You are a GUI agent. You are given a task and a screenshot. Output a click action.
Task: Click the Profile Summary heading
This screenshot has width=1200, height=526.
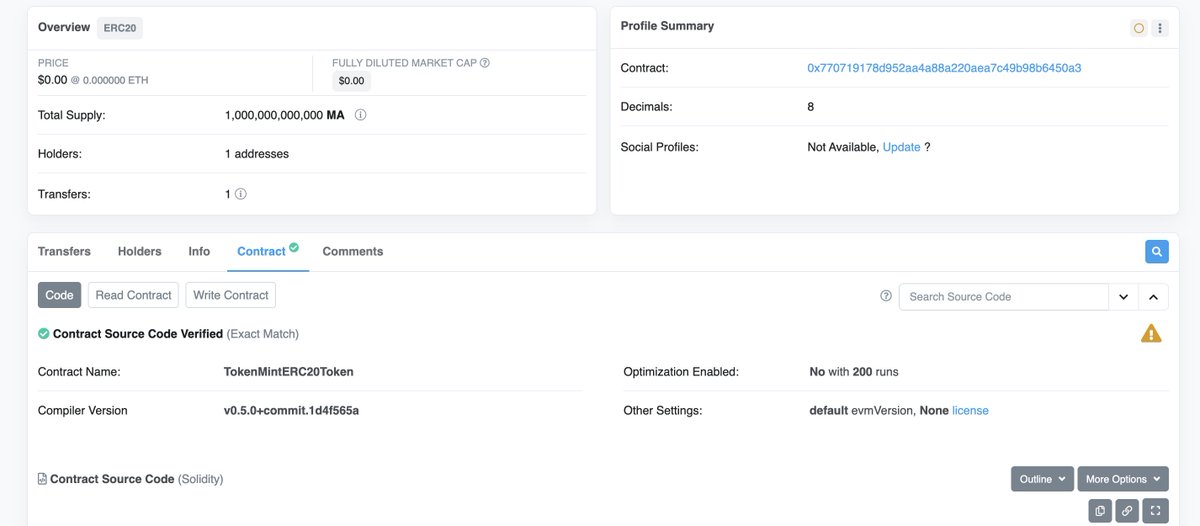(x=667, y=26)
